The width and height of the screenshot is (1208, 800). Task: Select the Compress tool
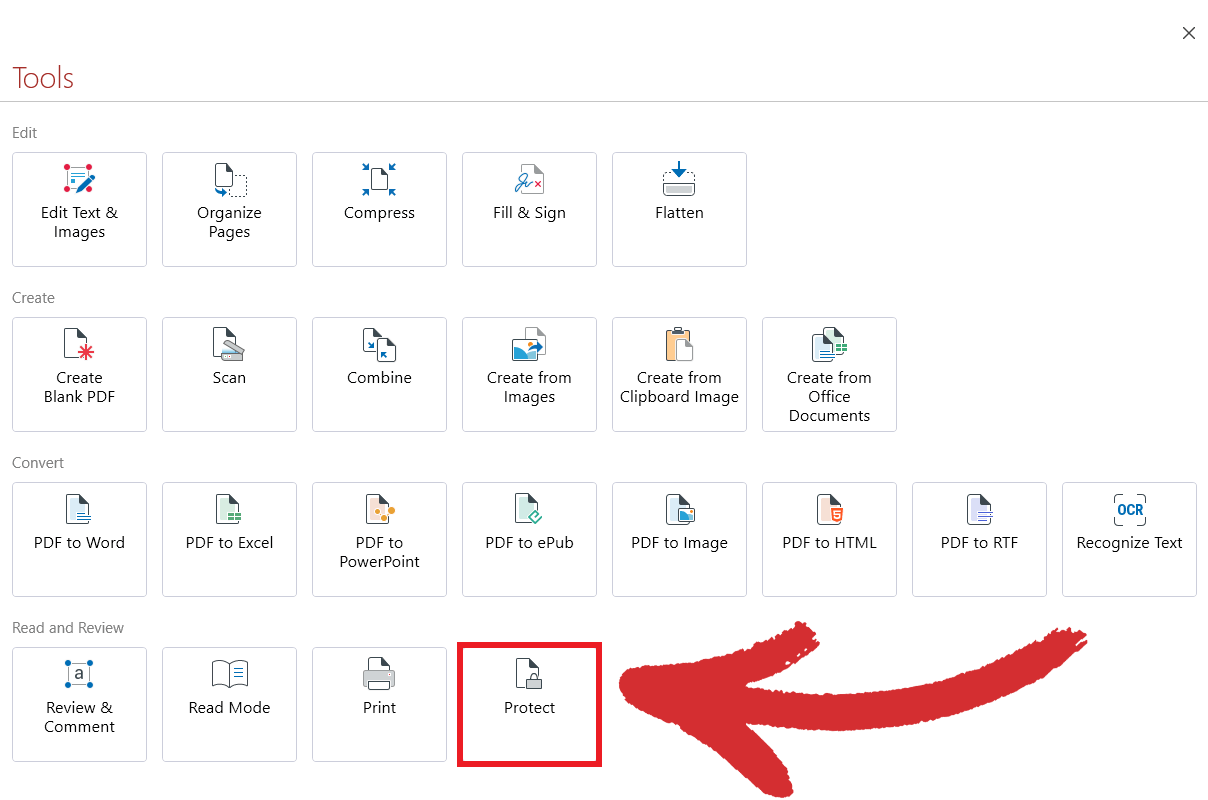tap(379, 209)
